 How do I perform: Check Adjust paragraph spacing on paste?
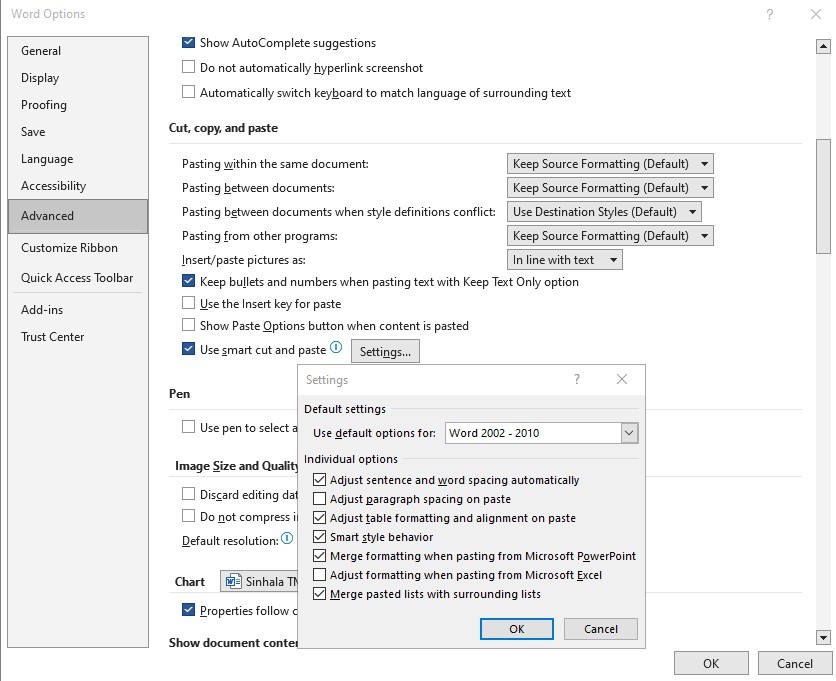point(319,499)
